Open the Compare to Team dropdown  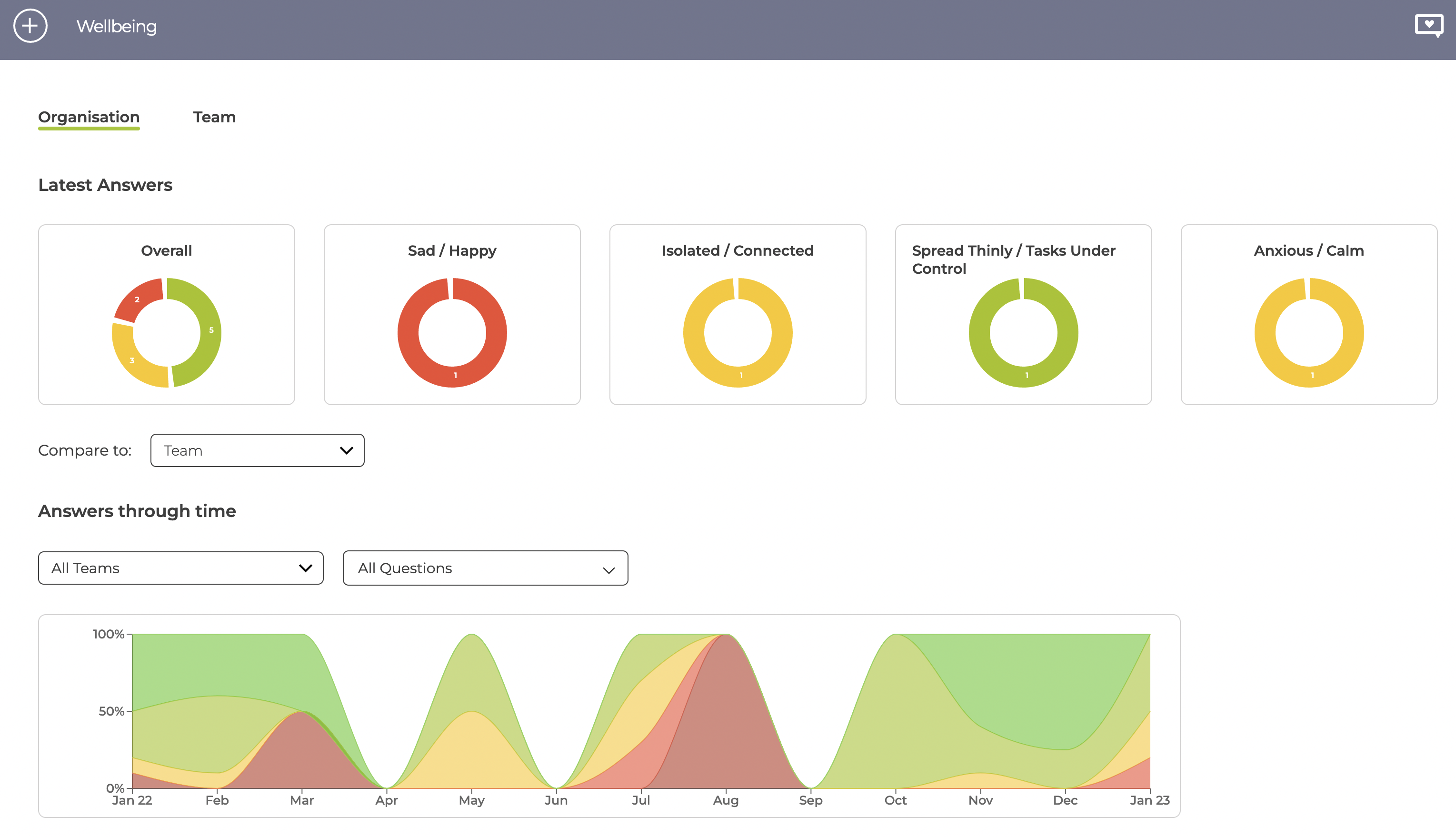click(x=258, y=450)
